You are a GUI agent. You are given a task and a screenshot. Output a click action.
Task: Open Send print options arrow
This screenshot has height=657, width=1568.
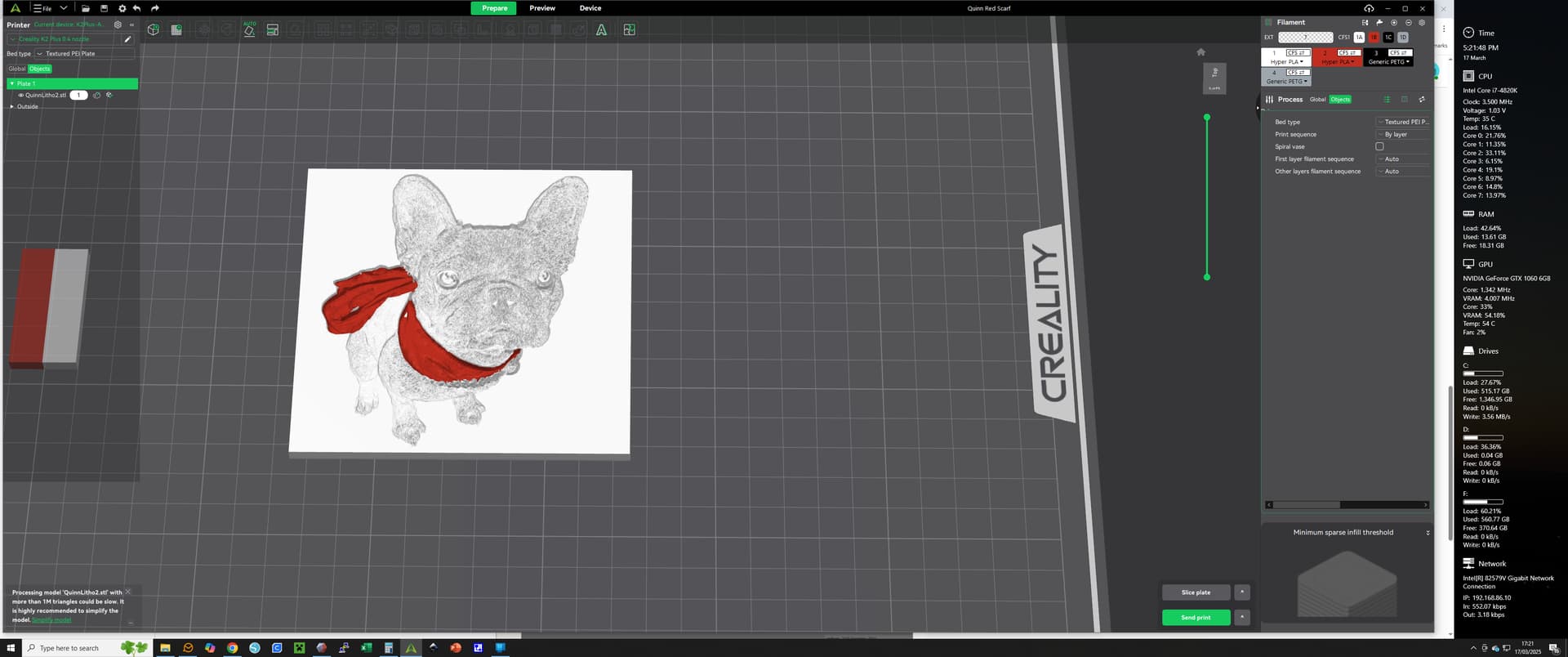(x=1241, y=618)
